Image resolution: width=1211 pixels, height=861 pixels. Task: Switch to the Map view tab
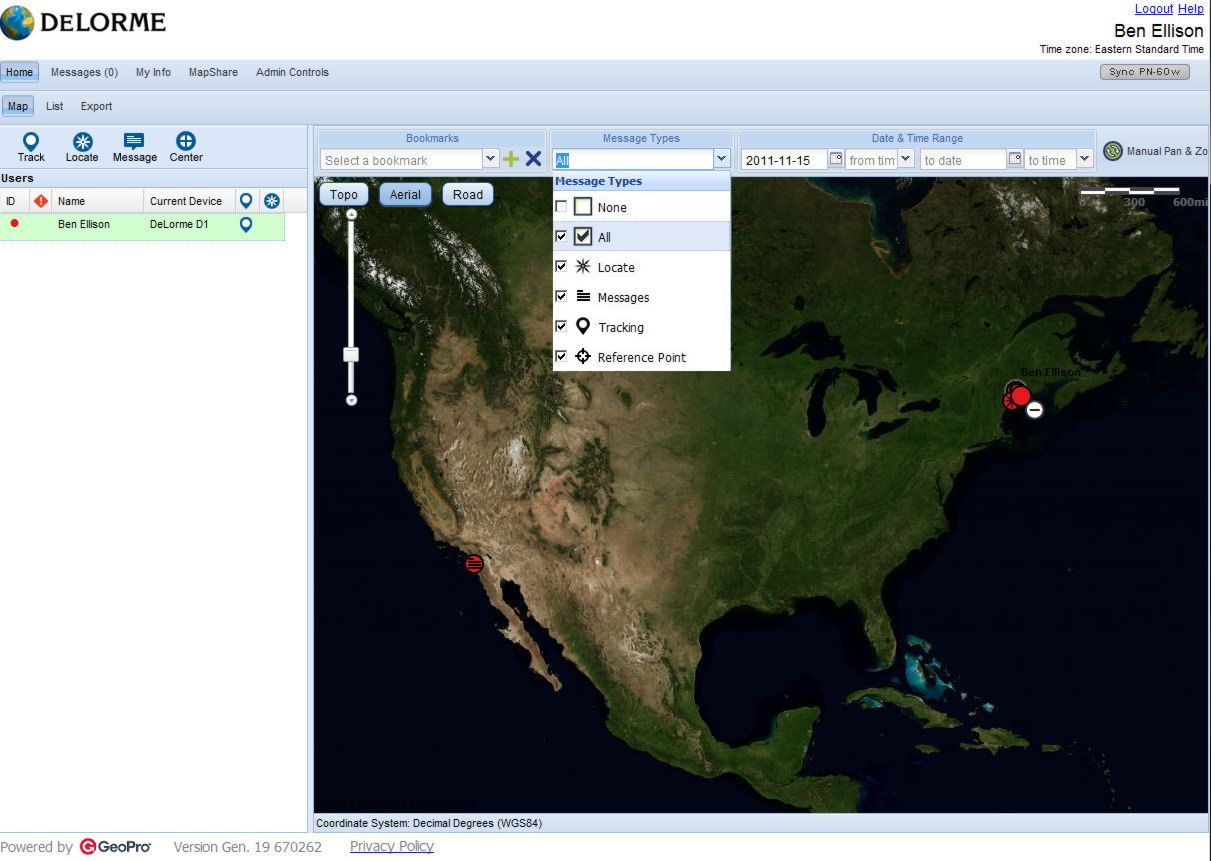pos(18,106)
